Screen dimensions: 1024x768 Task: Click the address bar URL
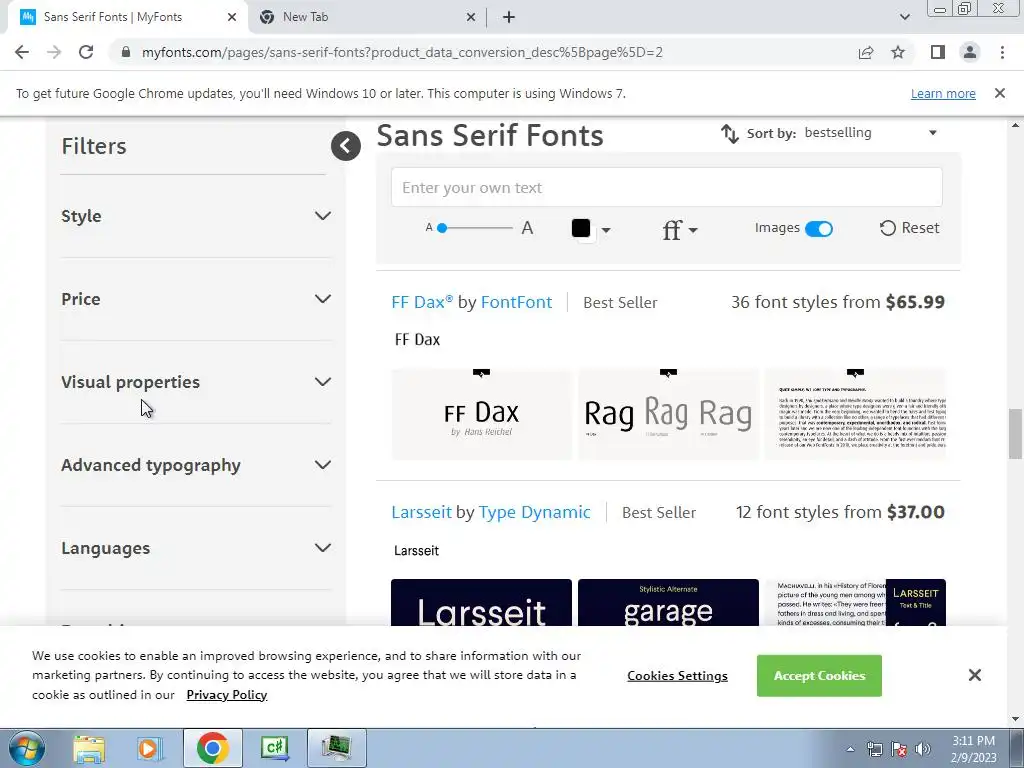pyautogui.click(x=402, y=52)
